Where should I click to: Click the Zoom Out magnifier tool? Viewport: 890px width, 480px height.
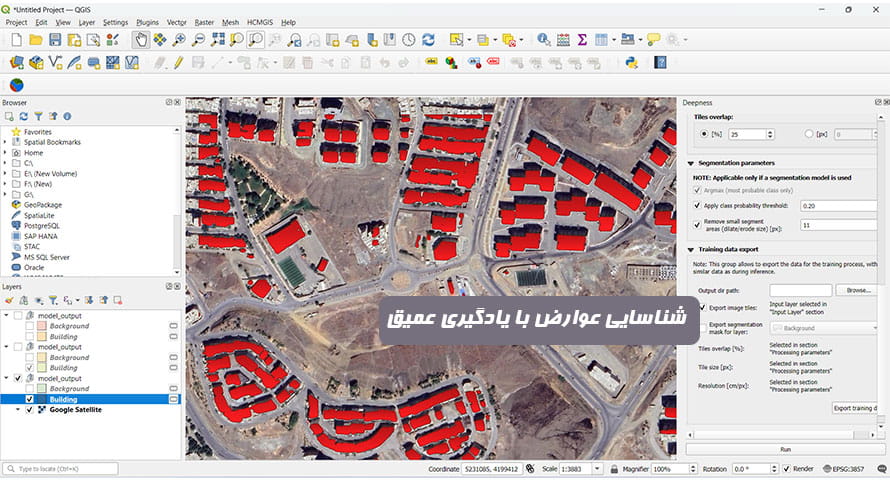click(x=199, y=40)
